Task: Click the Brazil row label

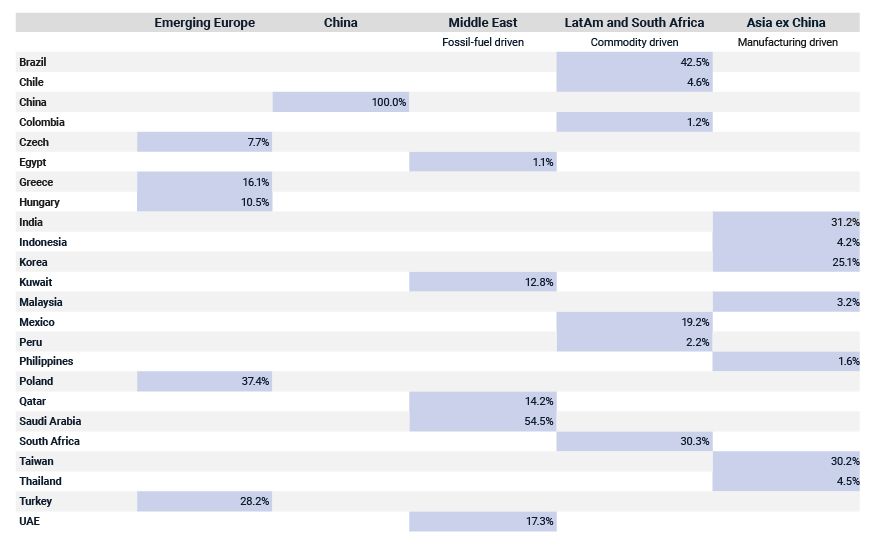Action: click(x=33, y=62)
